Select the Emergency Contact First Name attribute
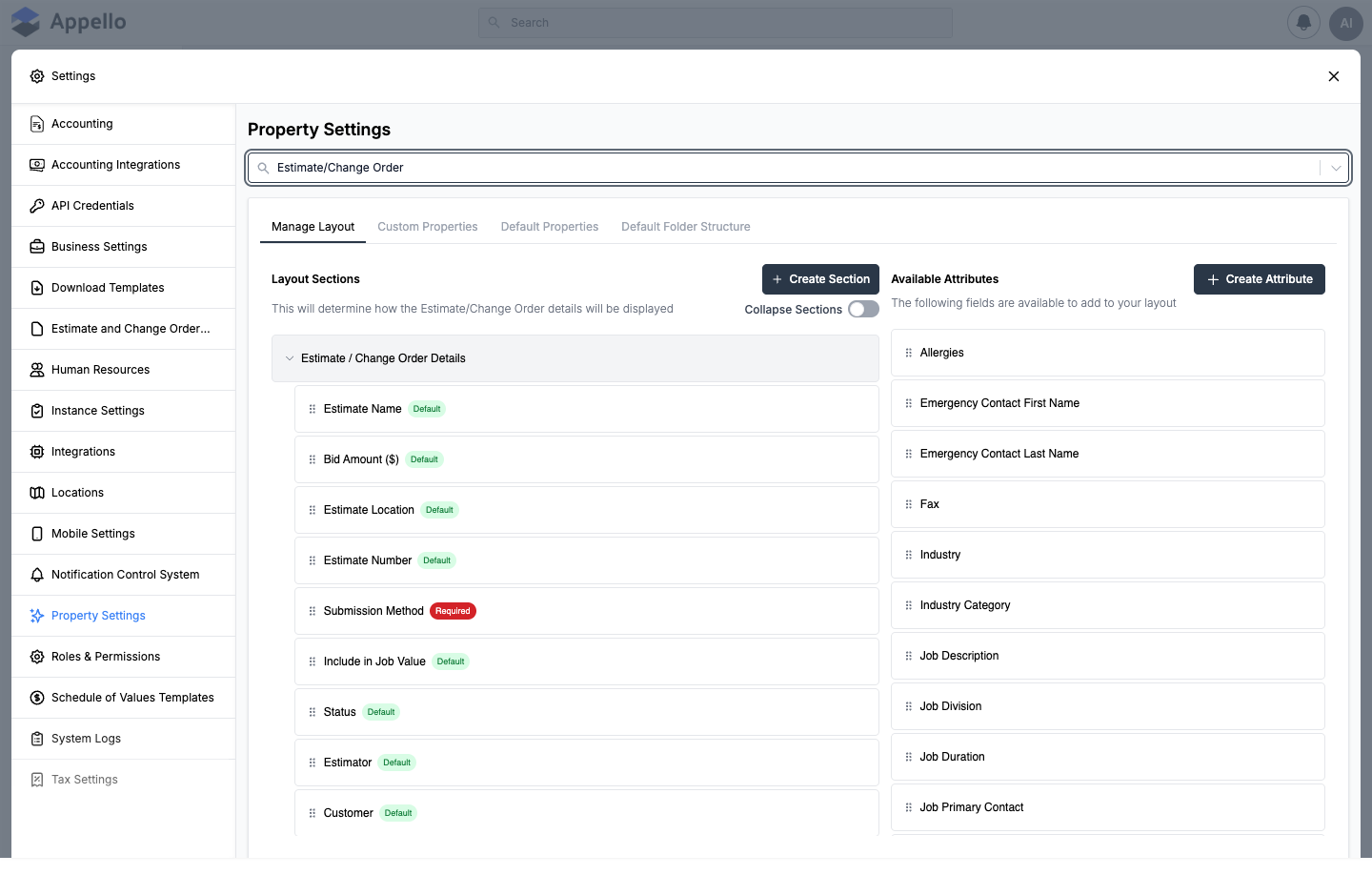The width and height of the screenshot is (1372, 875). click(1108, 403)
